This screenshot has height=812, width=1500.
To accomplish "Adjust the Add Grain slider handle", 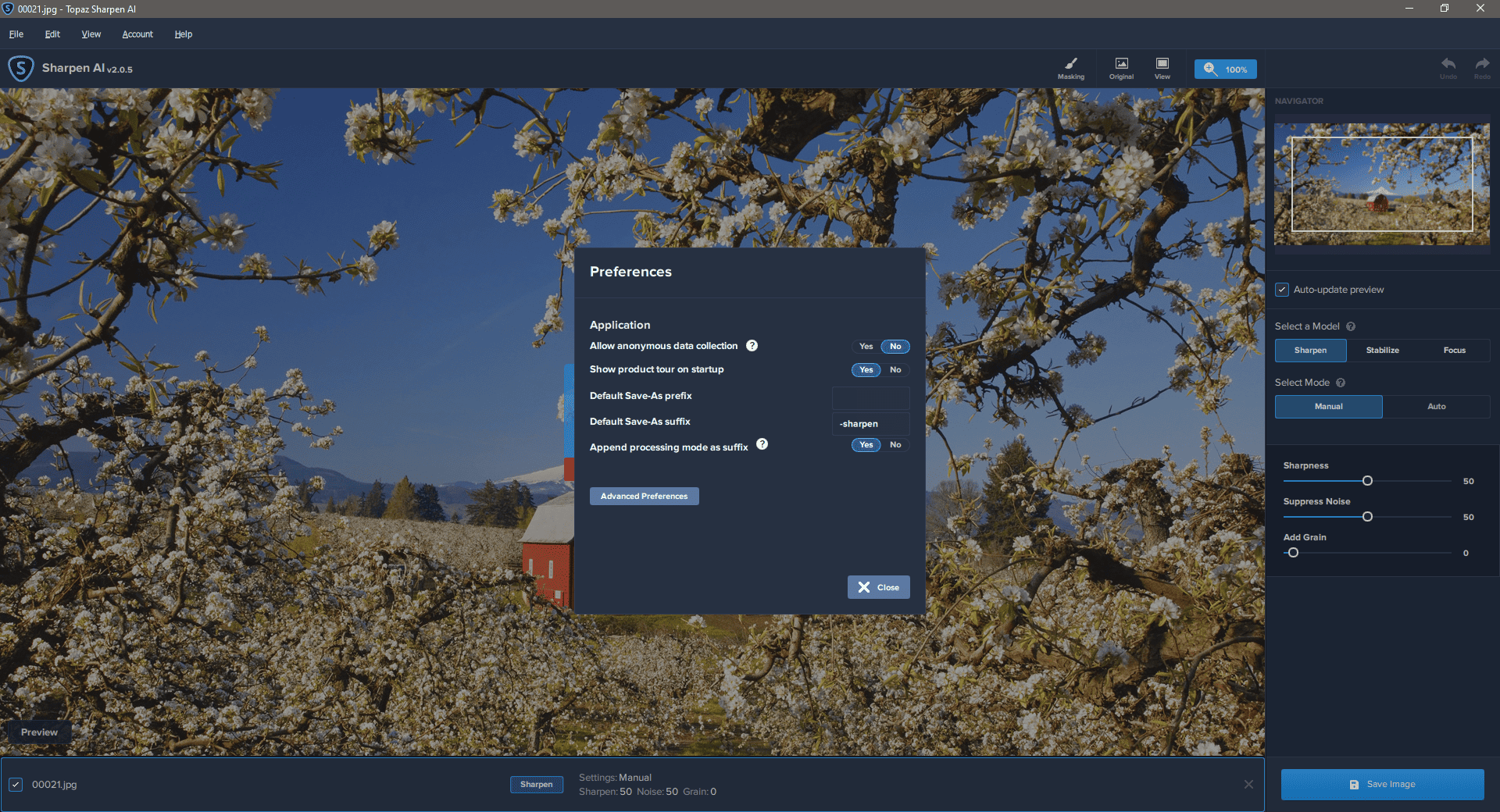I will click(x=1293, y=553).
